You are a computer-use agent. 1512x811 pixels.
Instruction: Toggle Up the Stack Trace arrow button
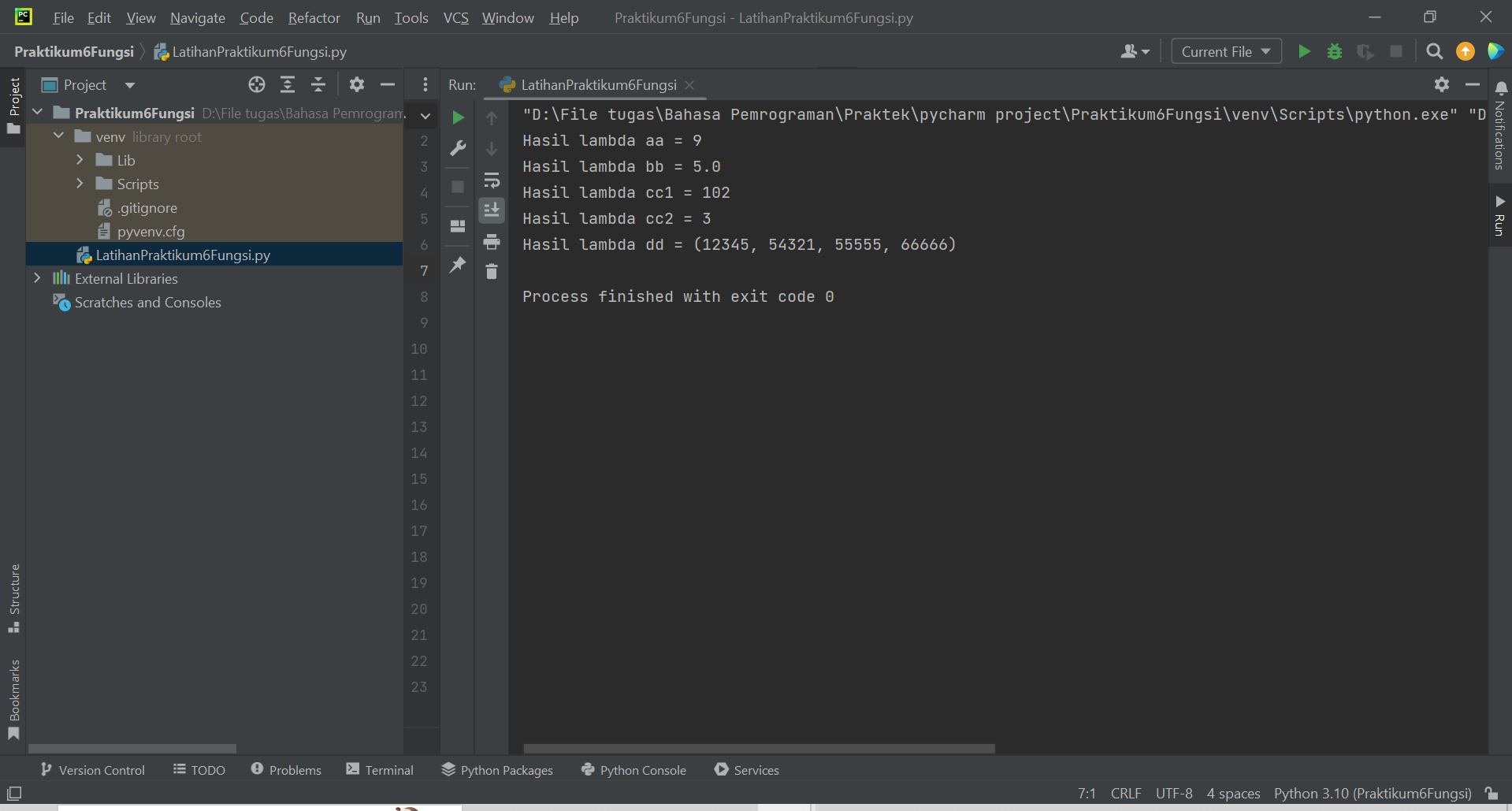click(x=492, y=117)
